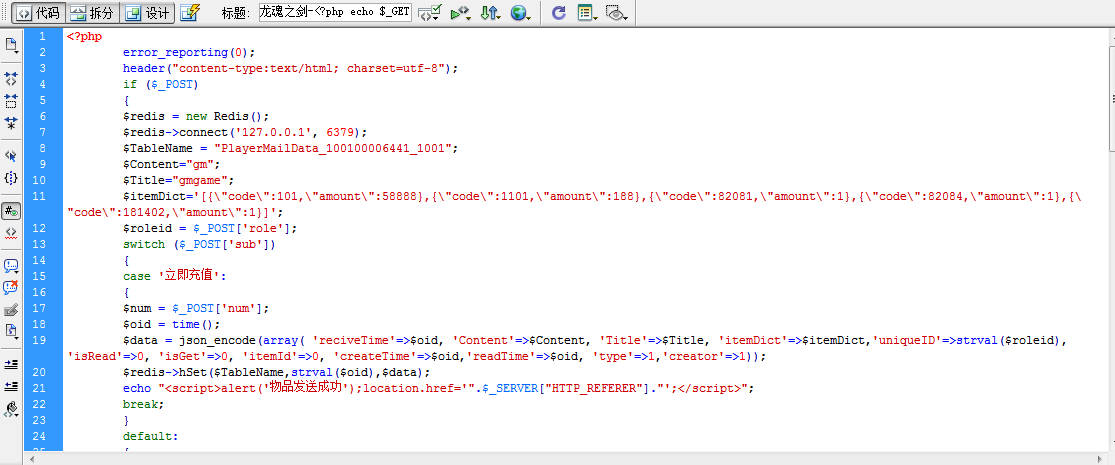Click line number 11 in the gutter
This screenshot has width=1115, height=465.
tap(39, 196)
